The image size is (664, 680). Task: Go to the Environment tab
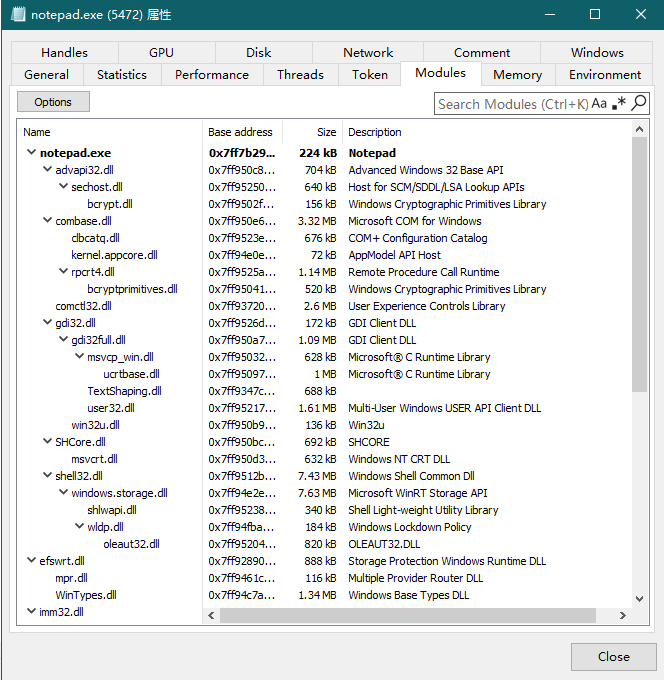click(x=605, y=75)
